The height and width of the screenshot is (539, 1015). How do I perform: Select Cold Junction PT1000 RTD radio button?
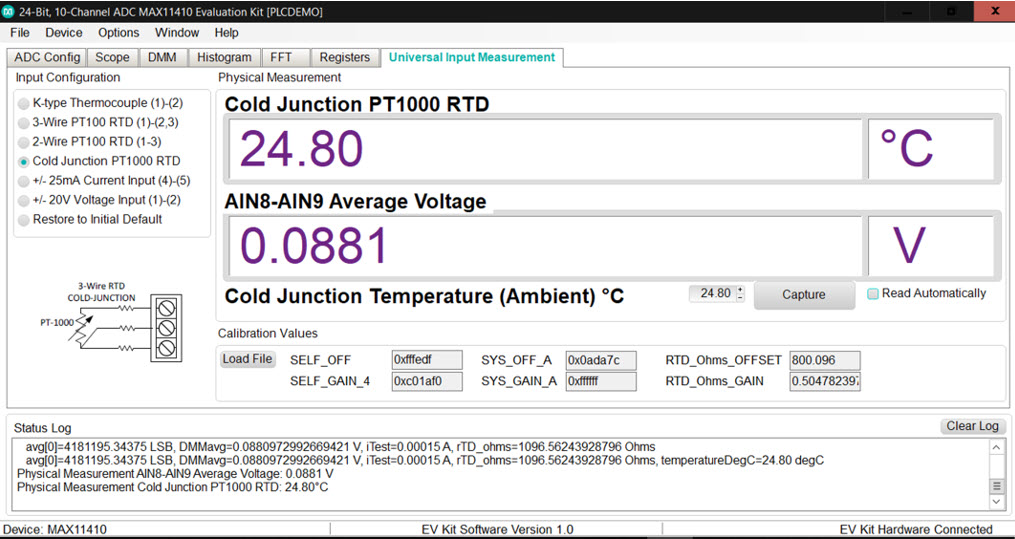pos(23,161)
